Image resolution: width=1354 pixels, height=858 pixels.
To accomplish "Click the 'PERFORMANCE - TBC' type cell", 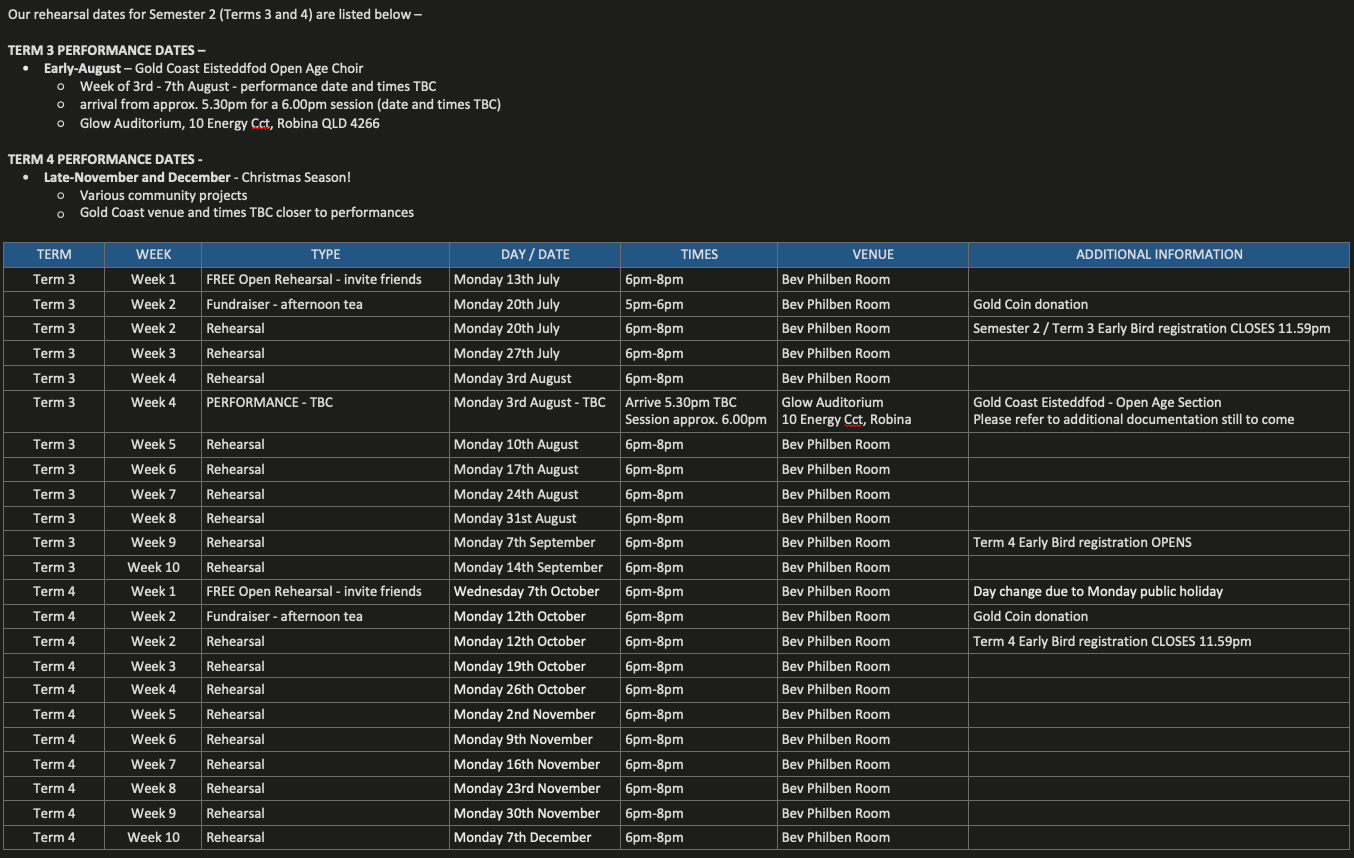I will click(x=269, y=403).
